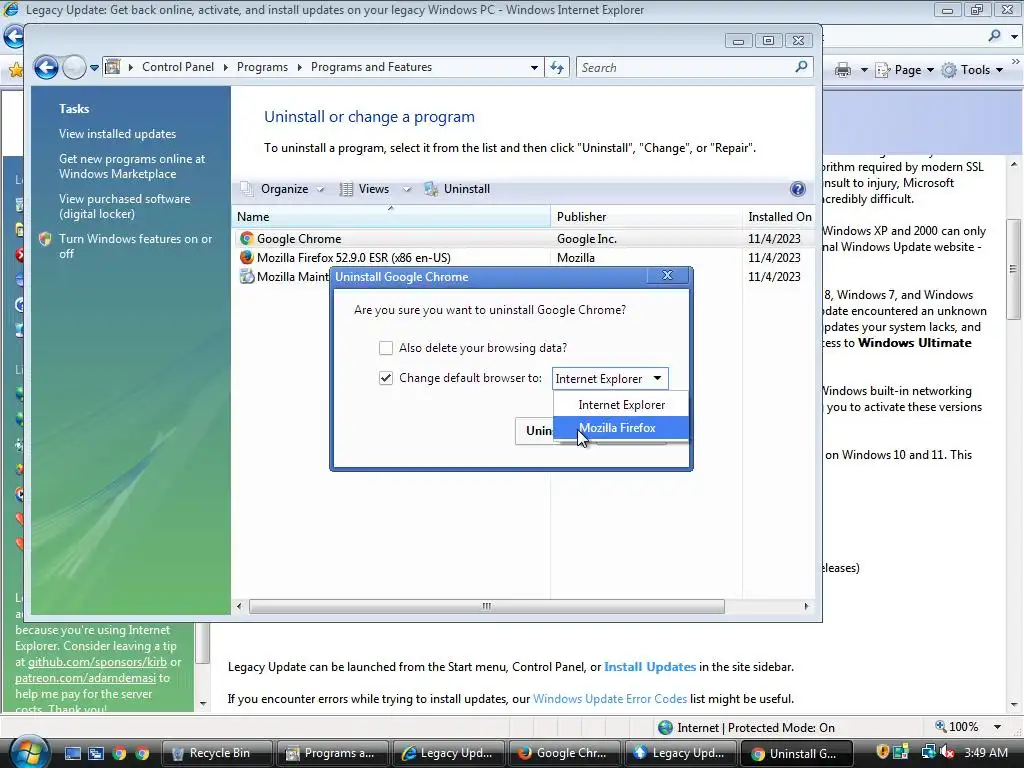Click the search magnifier in Control Panel window
Viewport: 1024px width, 768px height.
[801, 67]
